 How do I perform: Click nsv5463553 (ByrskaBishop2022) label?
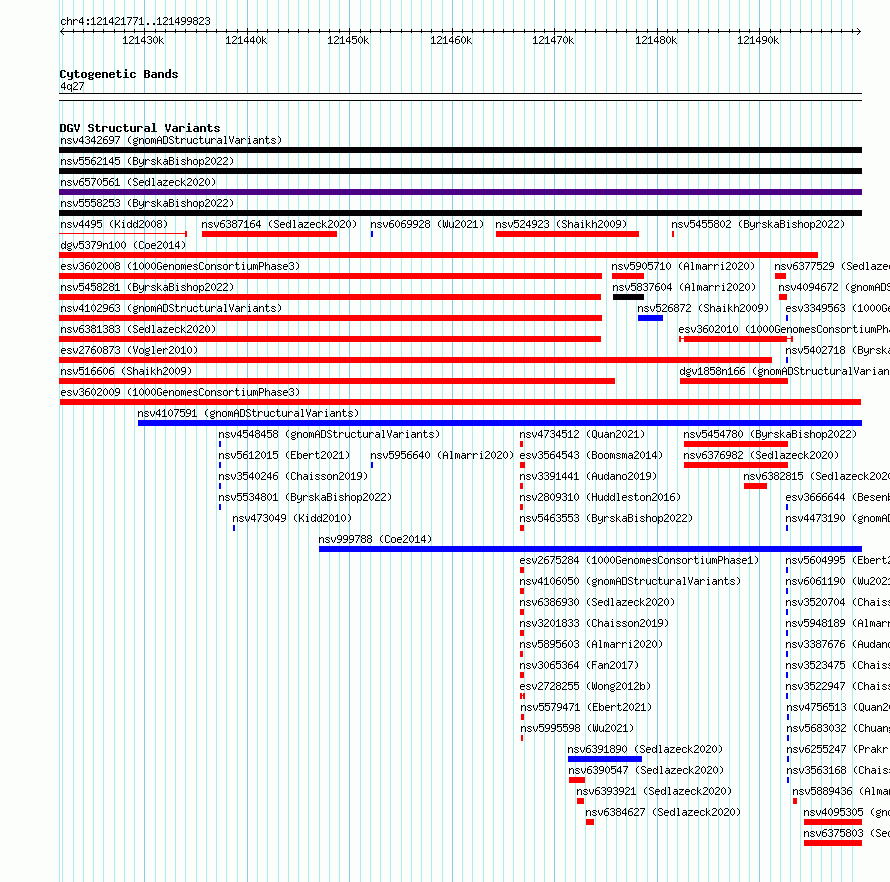[606, 518]
